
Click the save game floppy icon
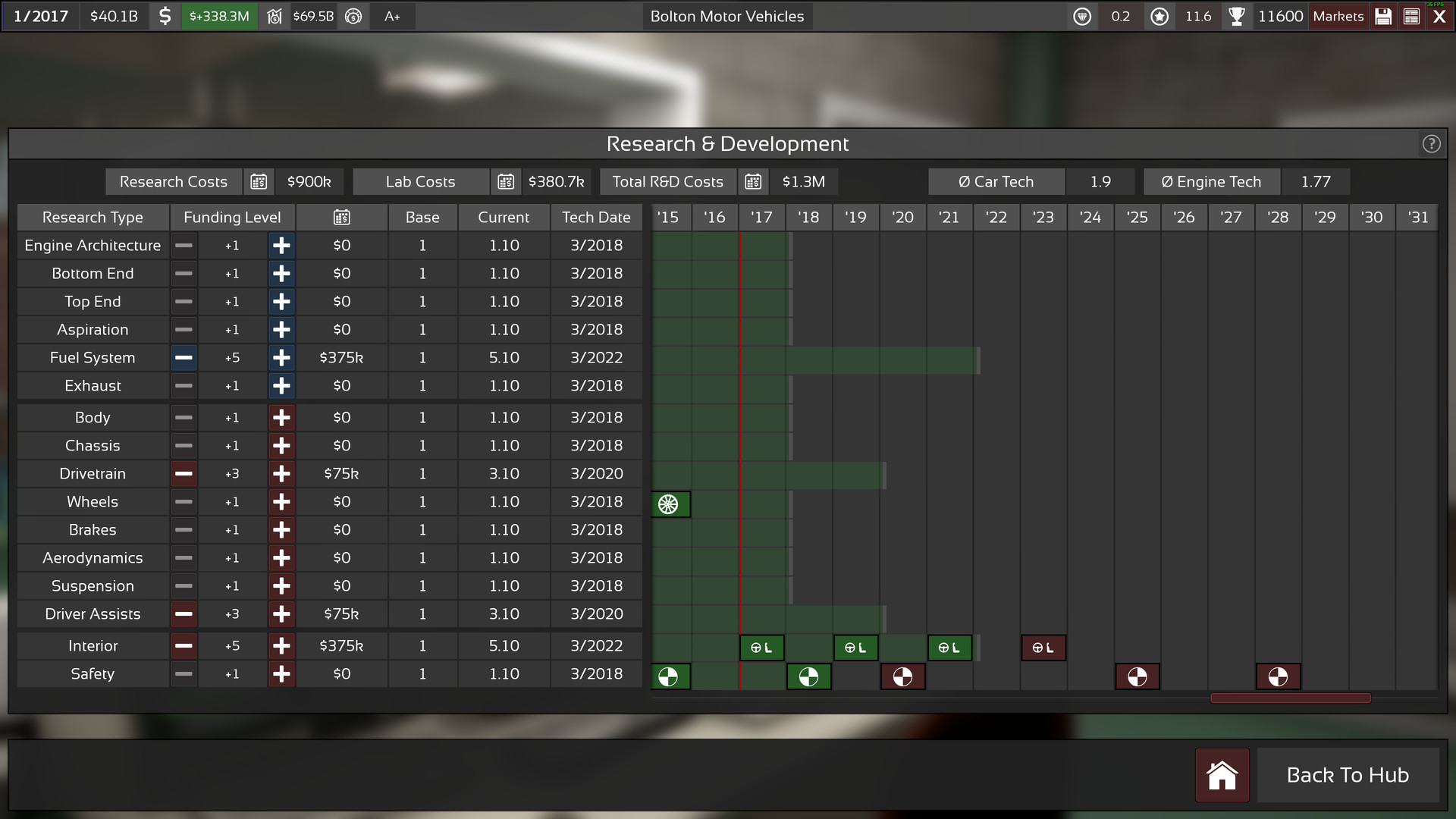tap(1383, 17)
